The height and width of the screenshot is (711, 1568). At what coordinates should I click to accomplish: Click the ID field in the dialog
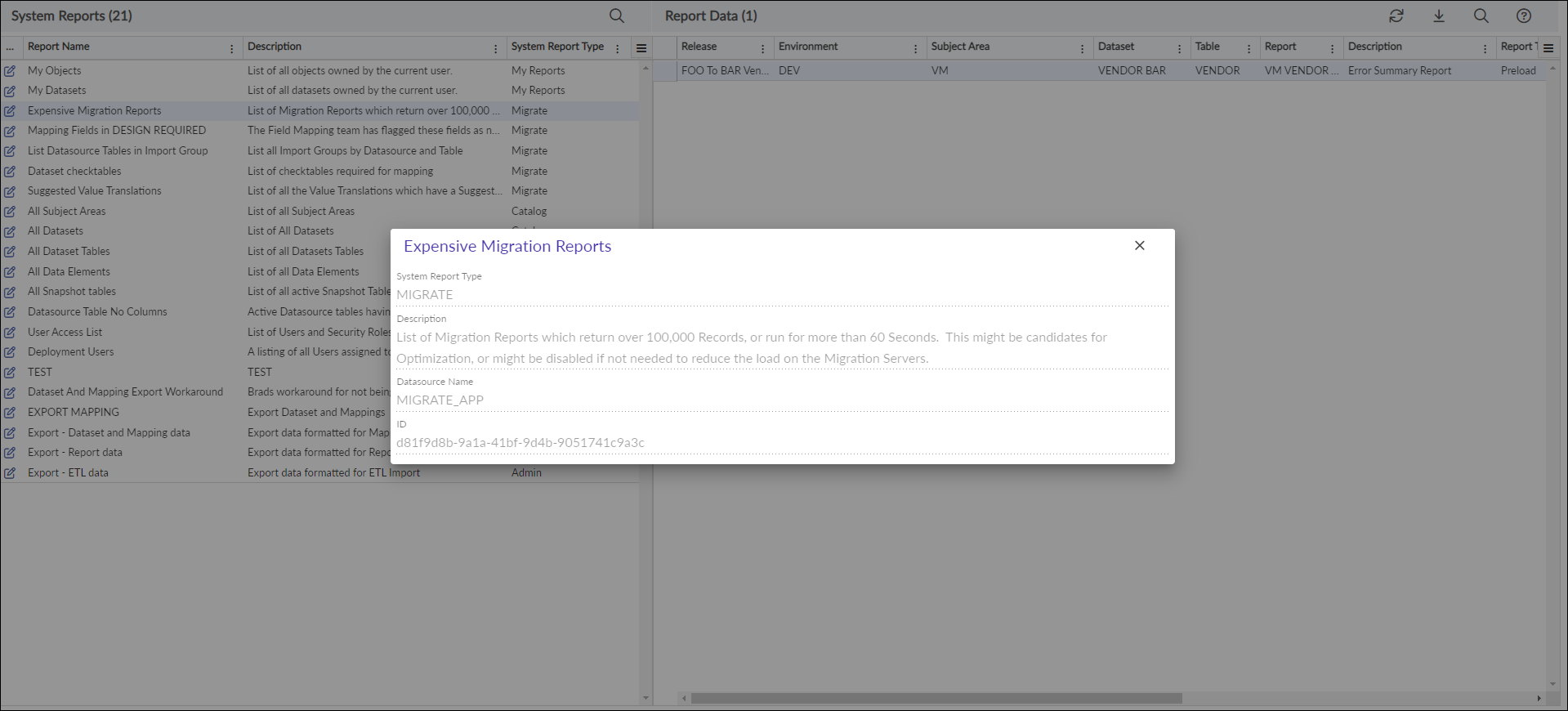[783, 443]
